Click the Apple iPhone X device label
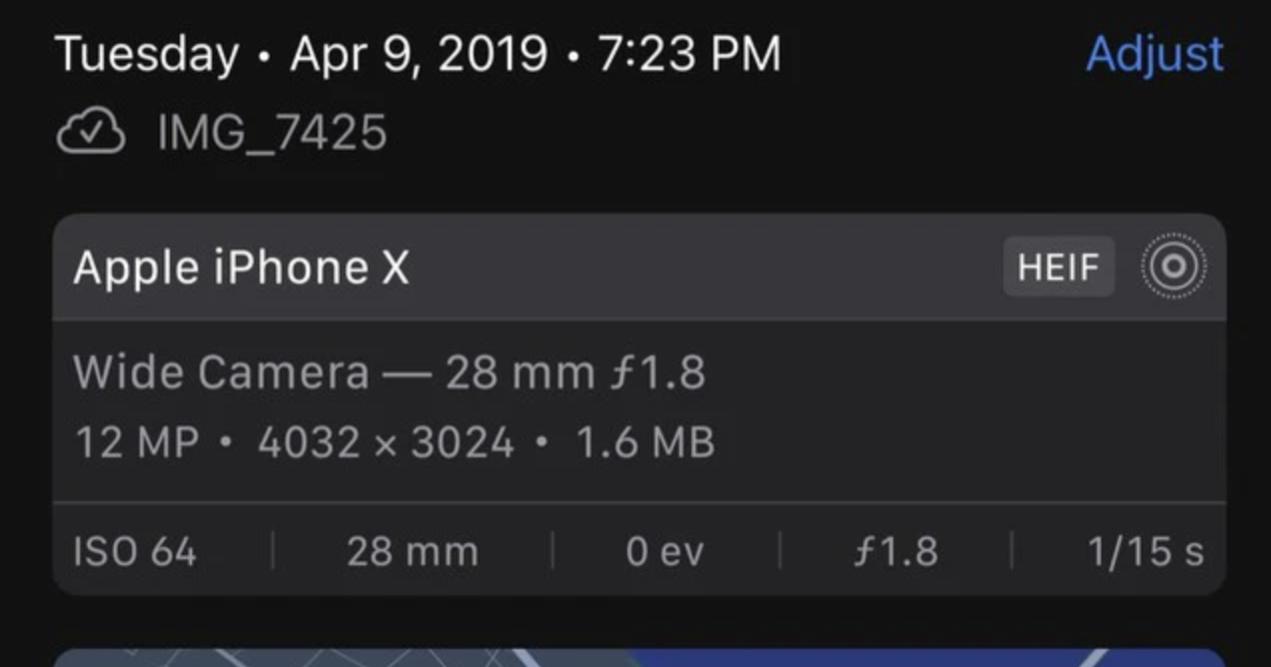 [x=241, y=268]
